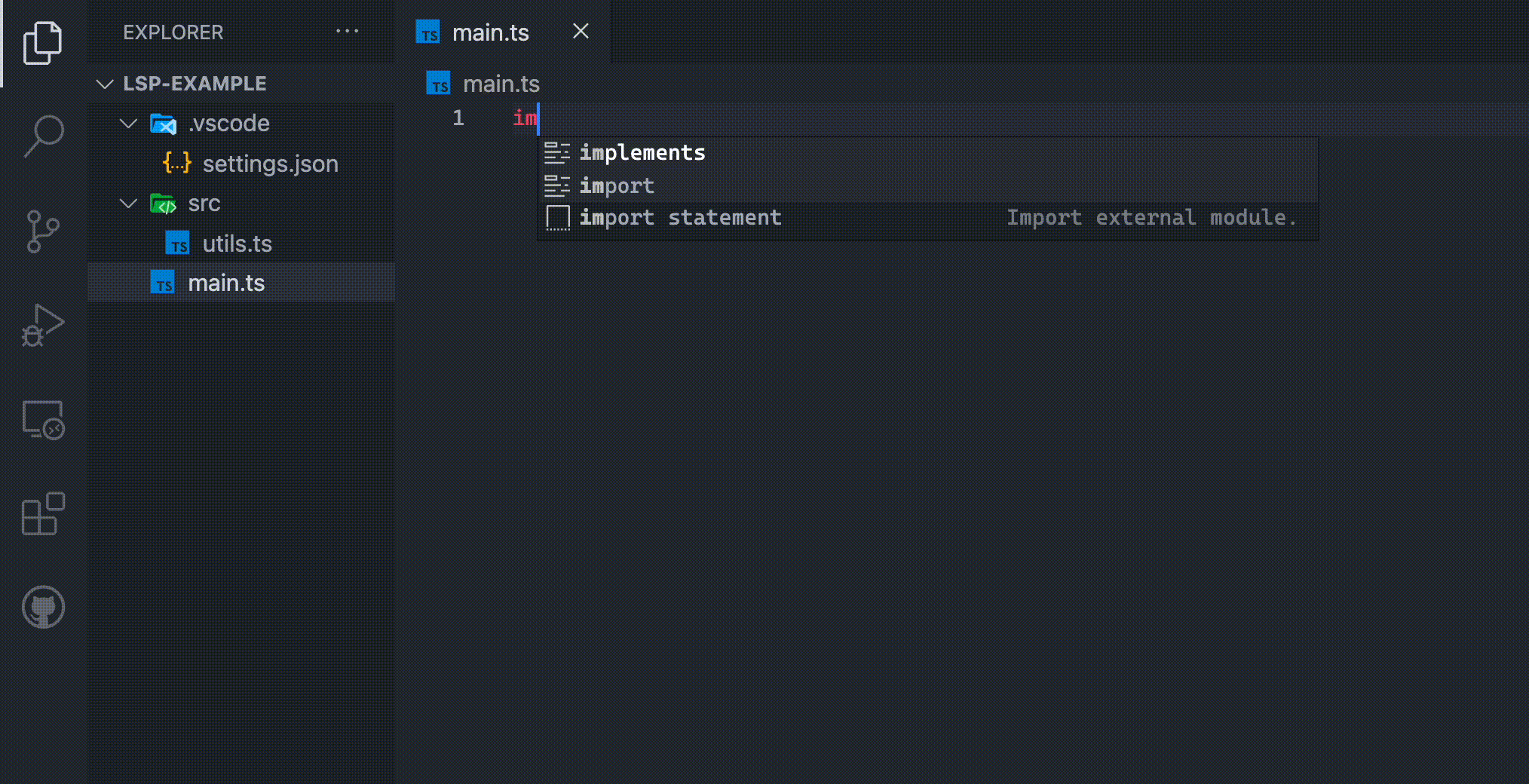Pick the 'import statement' snippet suggestion

click(680, 218)
